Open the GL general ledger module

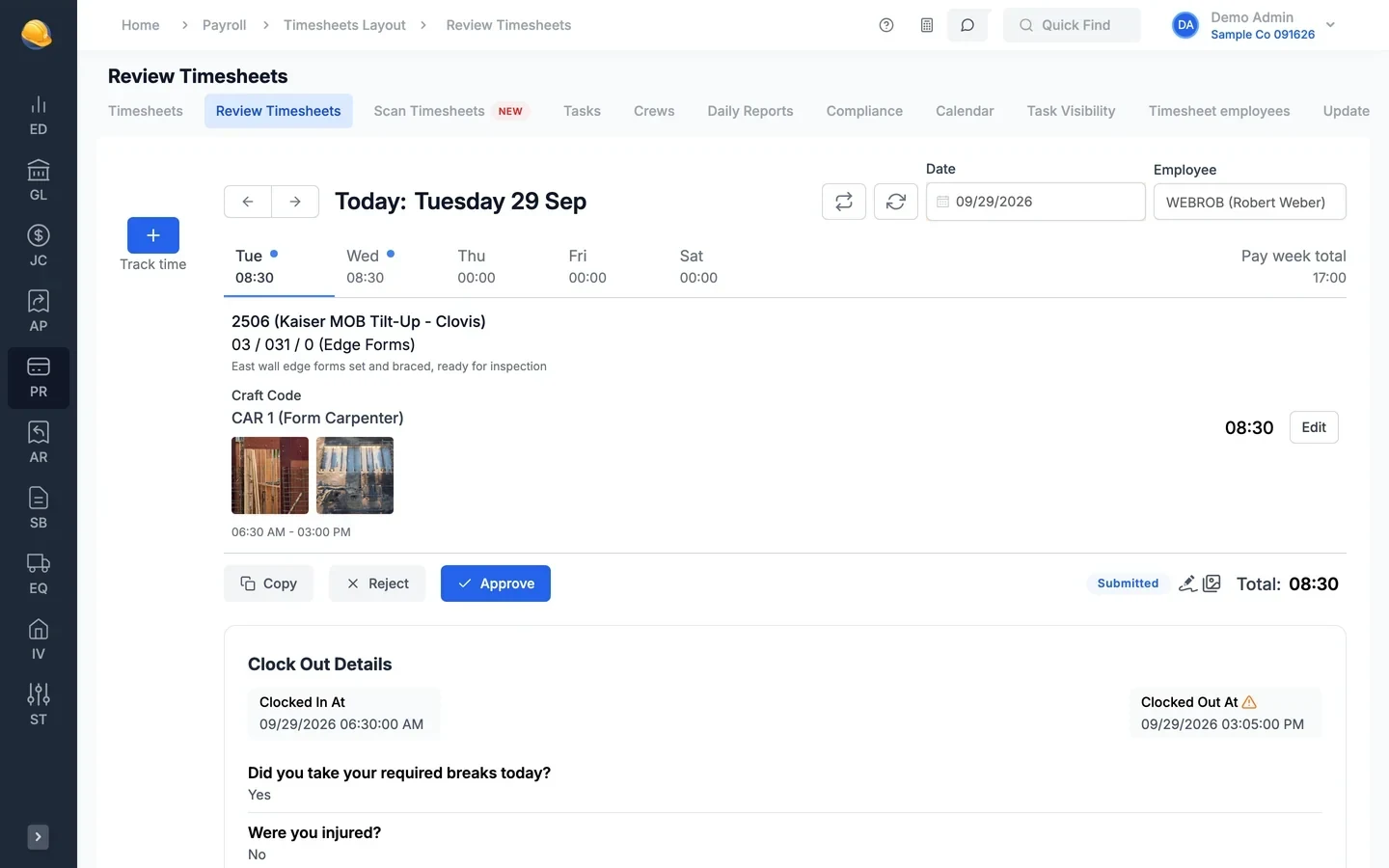pos(39,181)
